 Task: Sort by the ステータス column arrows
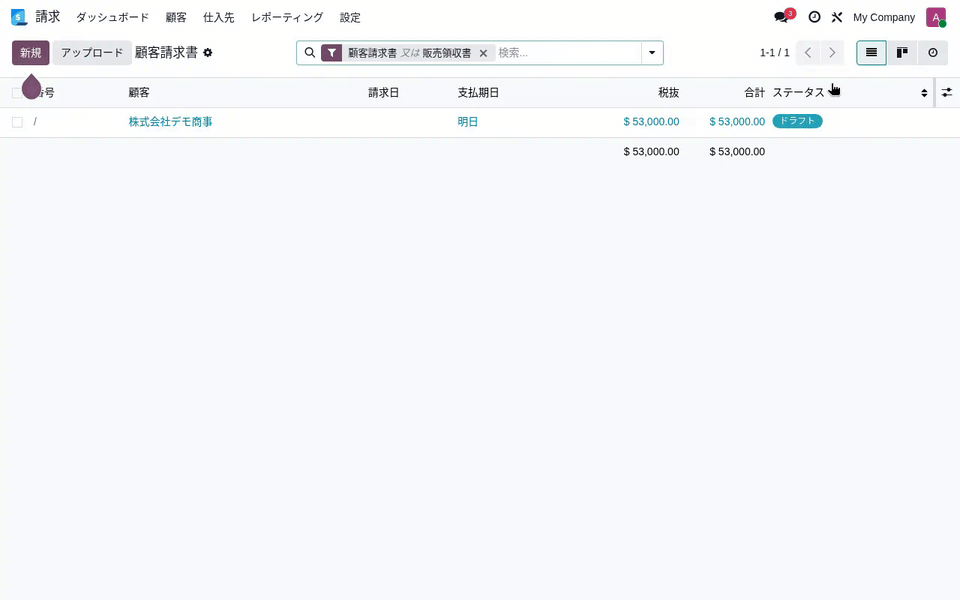pyautogui.click(x=924, y=93)
